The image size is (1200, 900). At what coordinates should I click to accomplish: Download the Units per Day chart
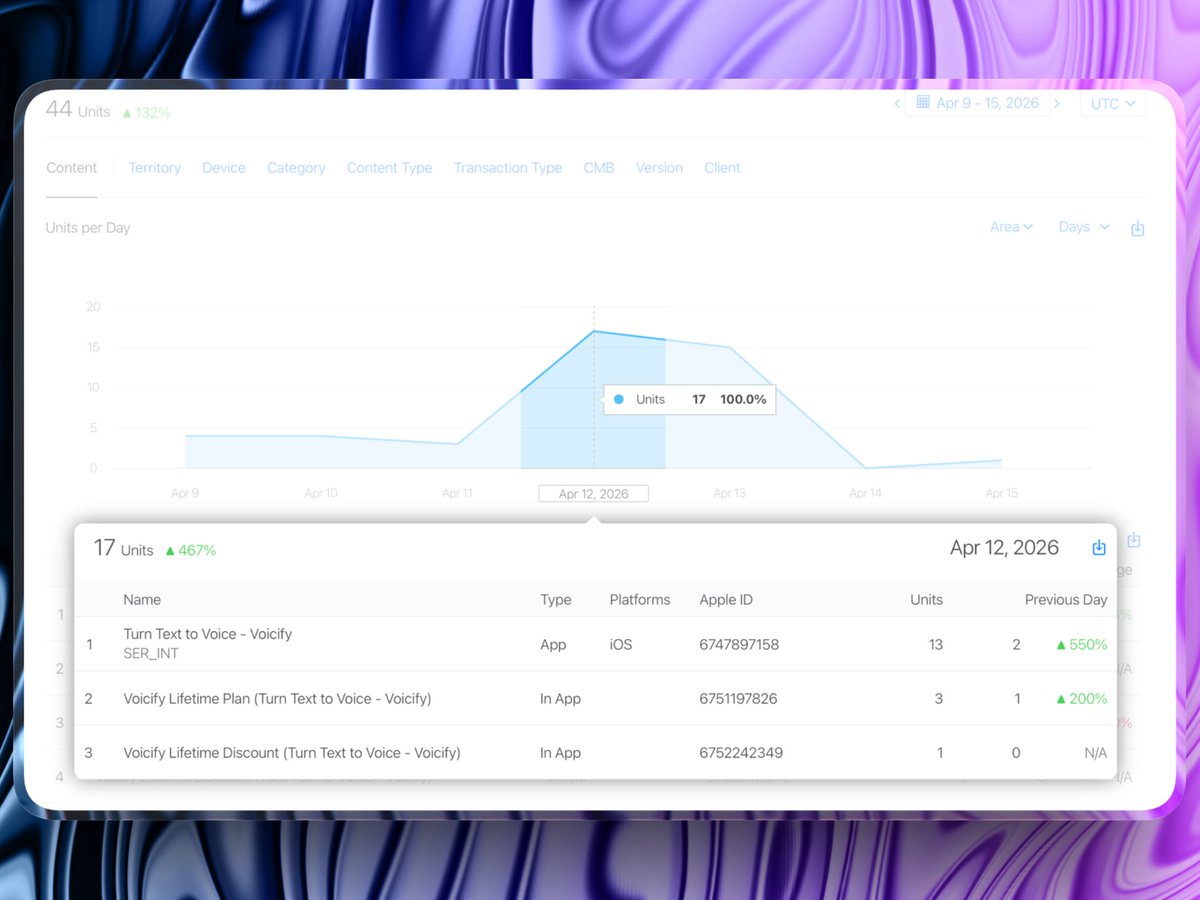1137,228
